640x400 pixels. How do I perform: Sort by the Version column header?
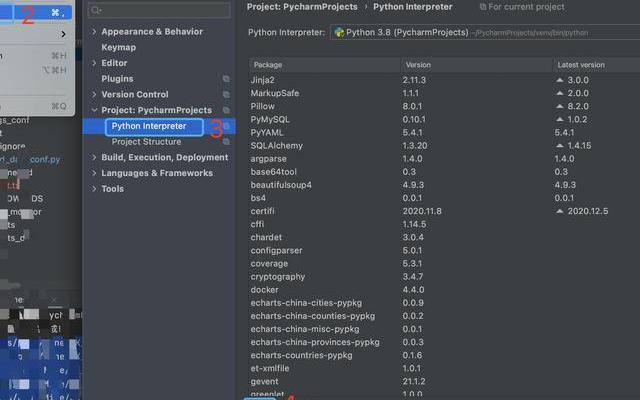tap(476, 65)
